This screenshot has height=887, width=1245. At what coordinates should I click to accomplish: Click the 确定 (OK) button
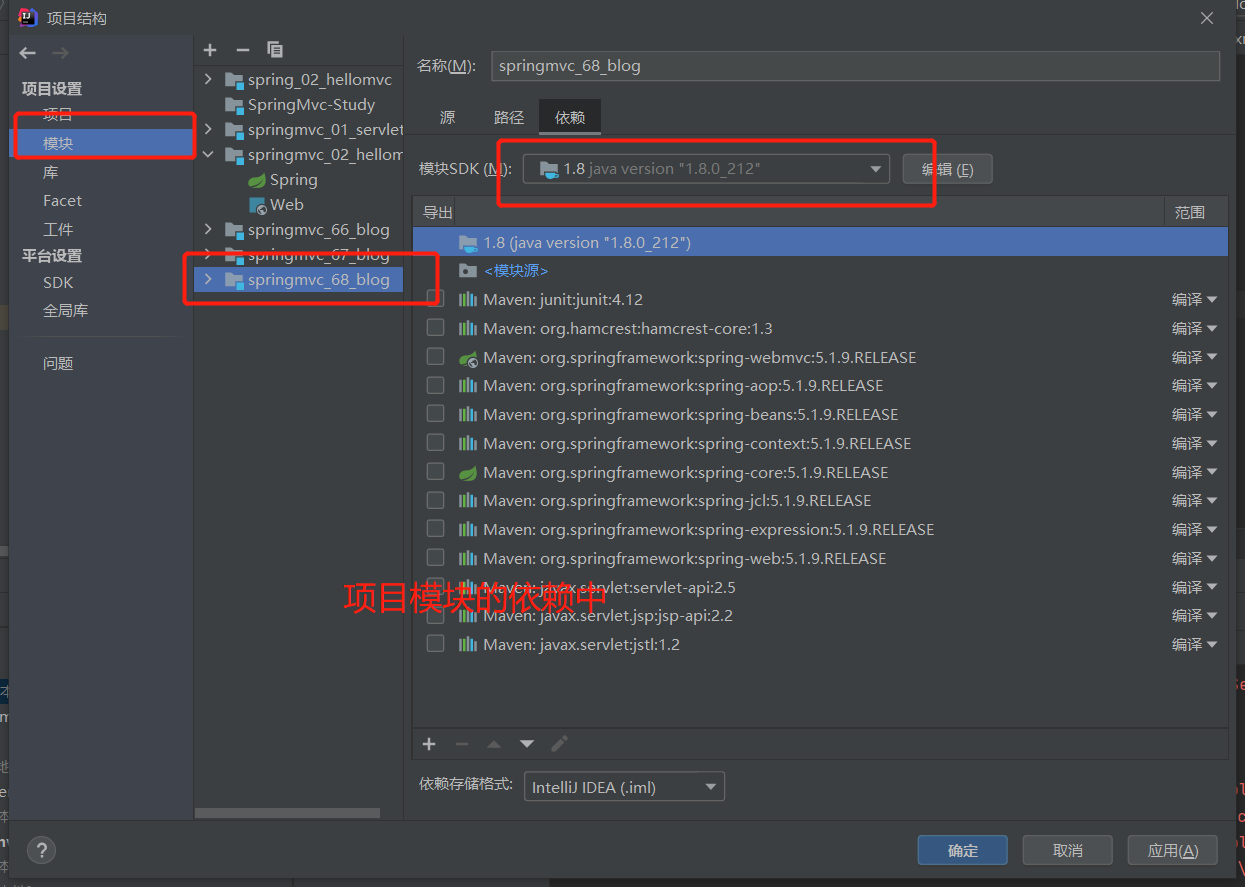(963, 850)
